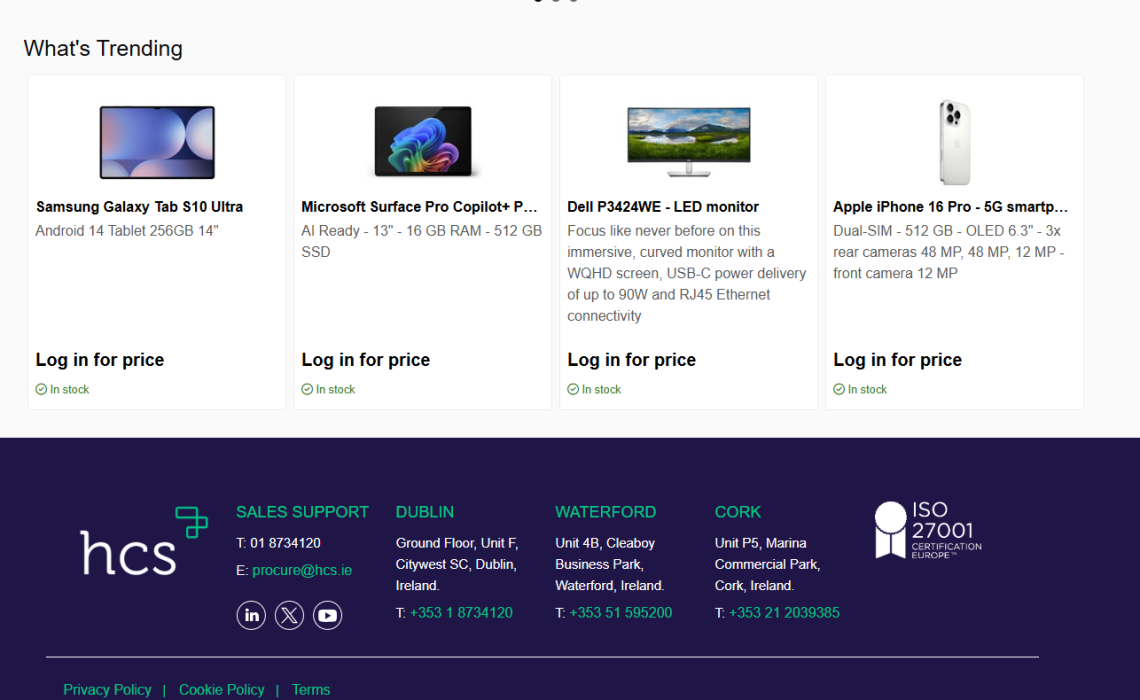Open the Microsoft Surface Pro product image
This screenshot has width=1140, height=700.
pyautogui.click(x=423, y=142)
